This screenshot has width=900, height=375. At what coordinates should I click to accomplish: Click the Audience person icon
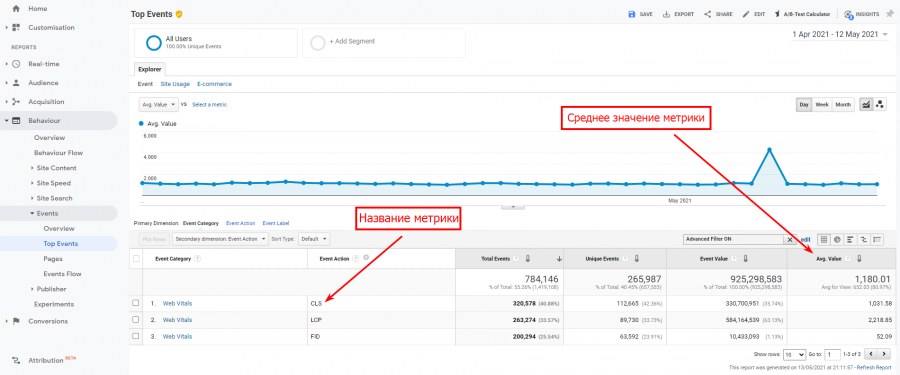click(15, 83)
